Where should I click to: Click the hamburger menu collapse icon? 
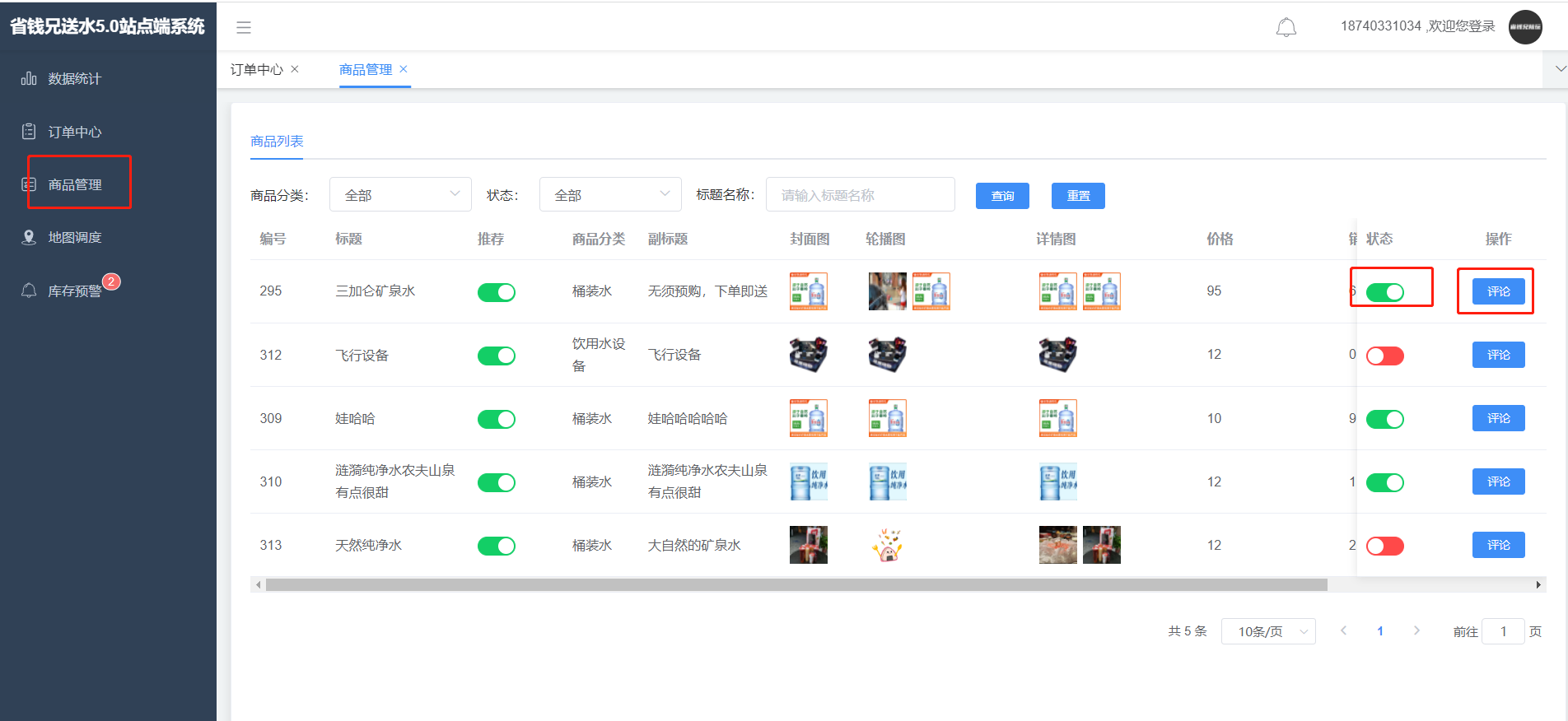[244, 27]
